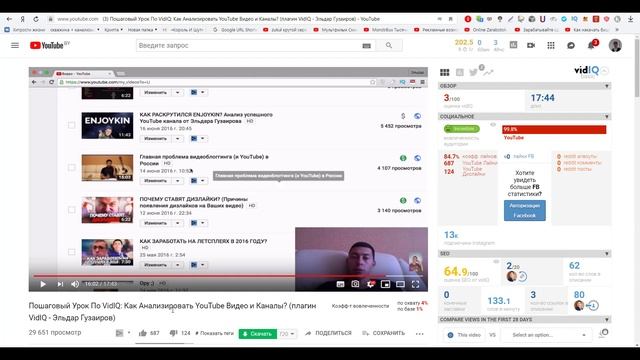Click the 29 651 просмотр view count

(x=55, y=333)
